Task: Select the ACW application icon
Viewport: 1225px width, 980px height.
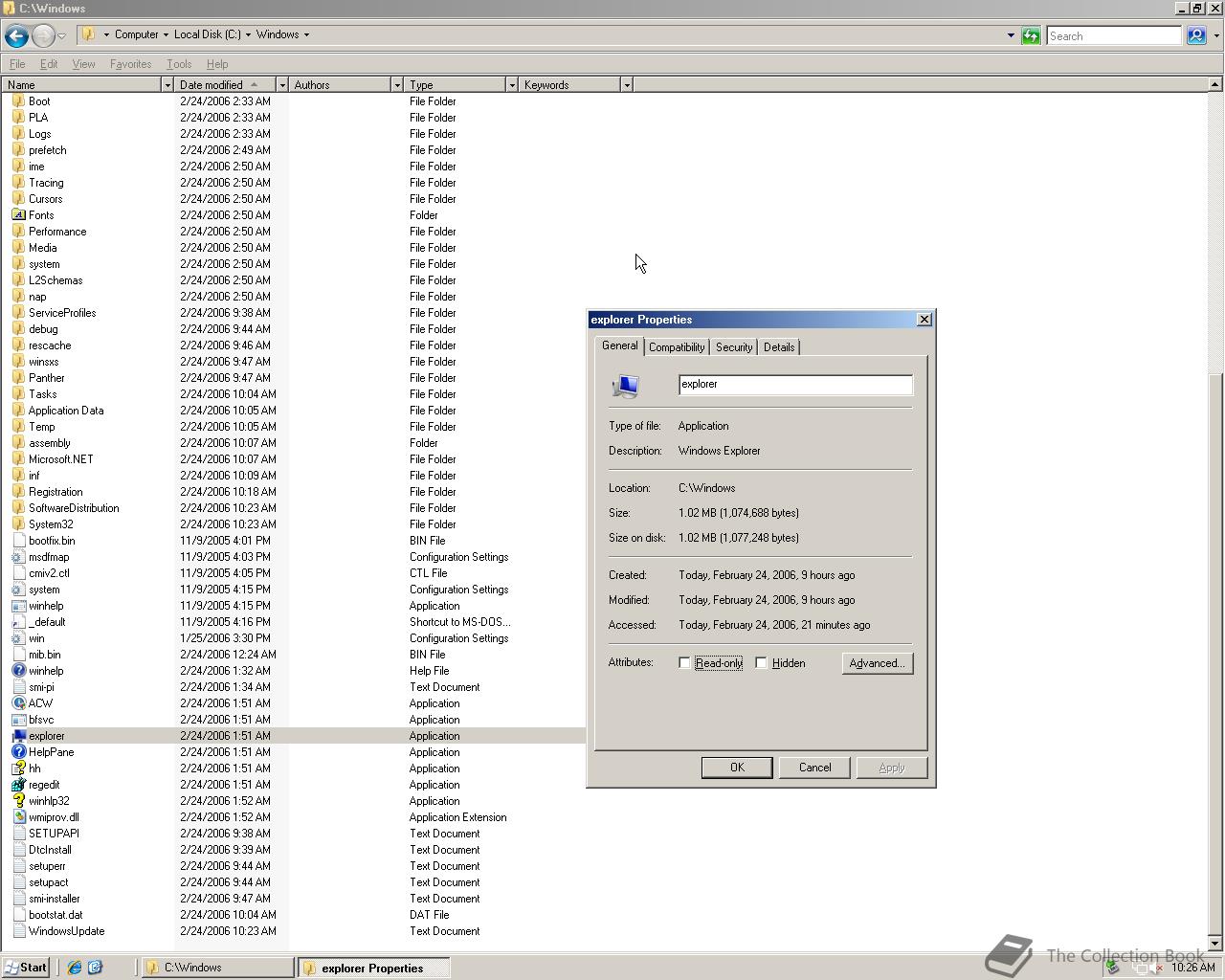Action: pos(18,703)
